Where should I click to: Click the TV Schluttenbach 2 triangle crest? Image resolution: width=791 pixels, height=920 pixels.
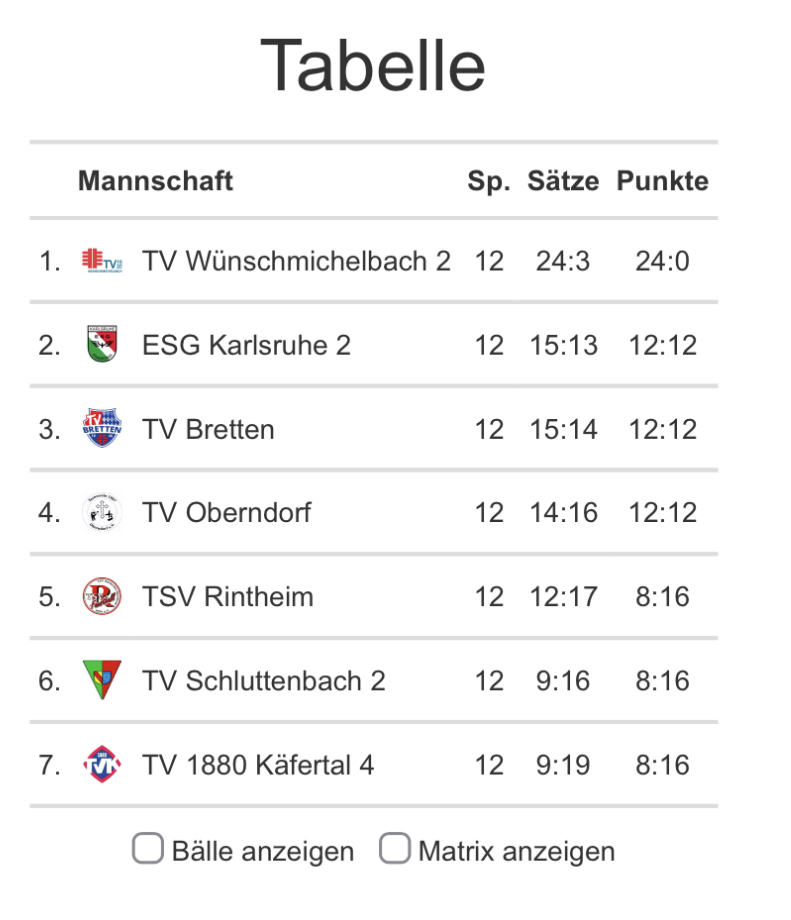(102, 680)
